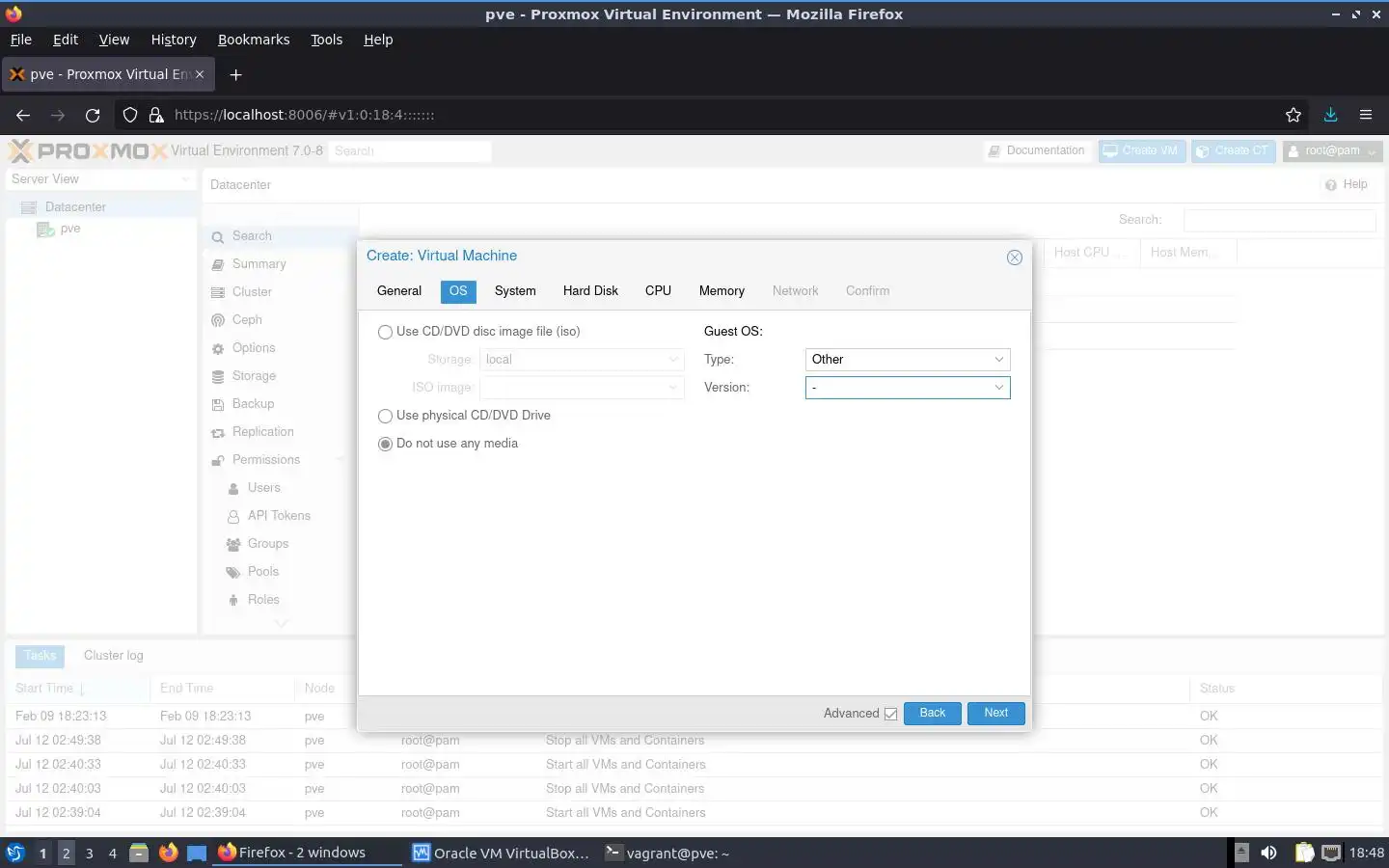1389x868 pixels.
Task: Switch to the Memory tab
Action: click(x=722, y=291)
